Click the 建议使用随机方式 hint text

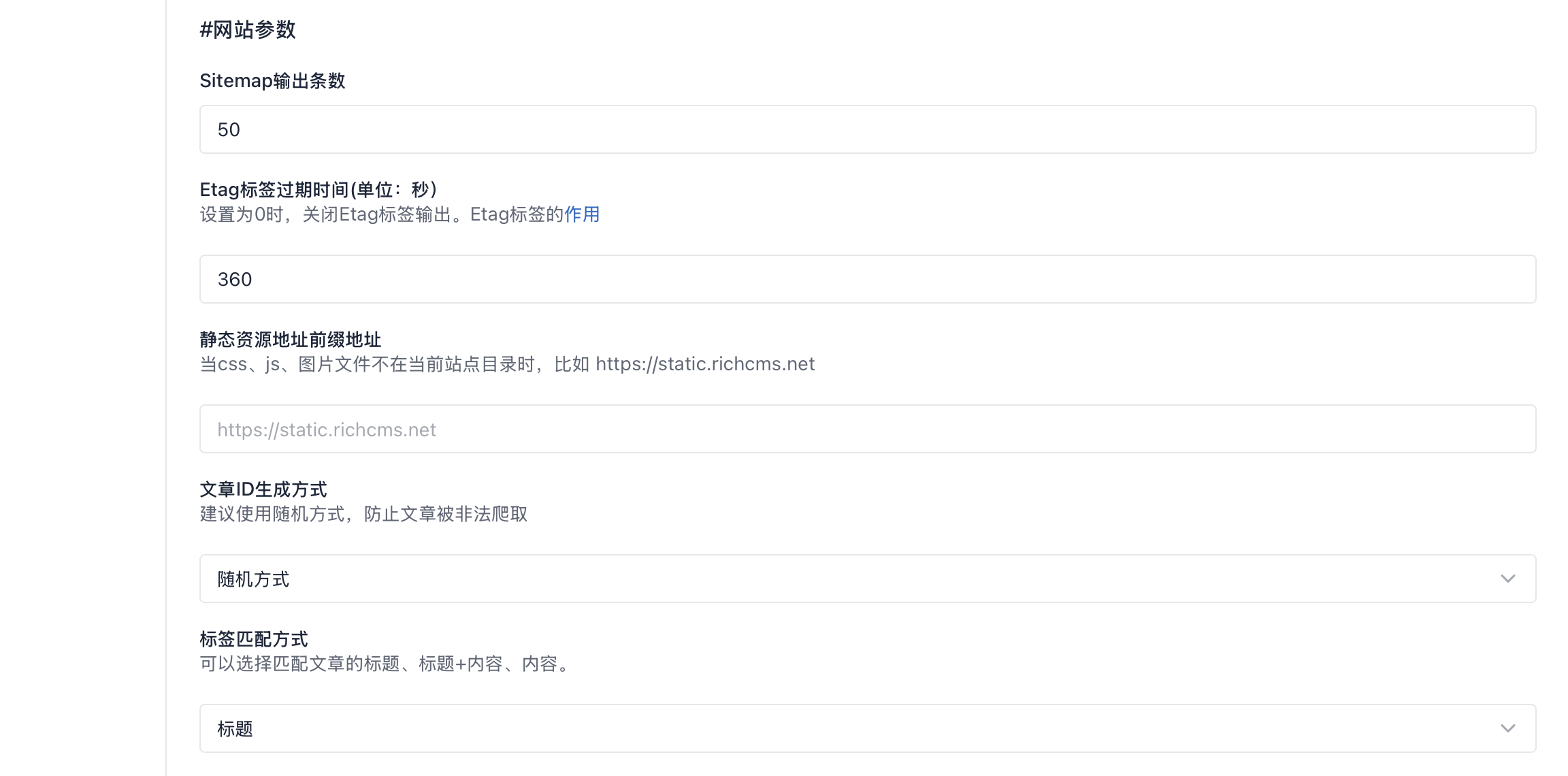[x=363, y=514]
